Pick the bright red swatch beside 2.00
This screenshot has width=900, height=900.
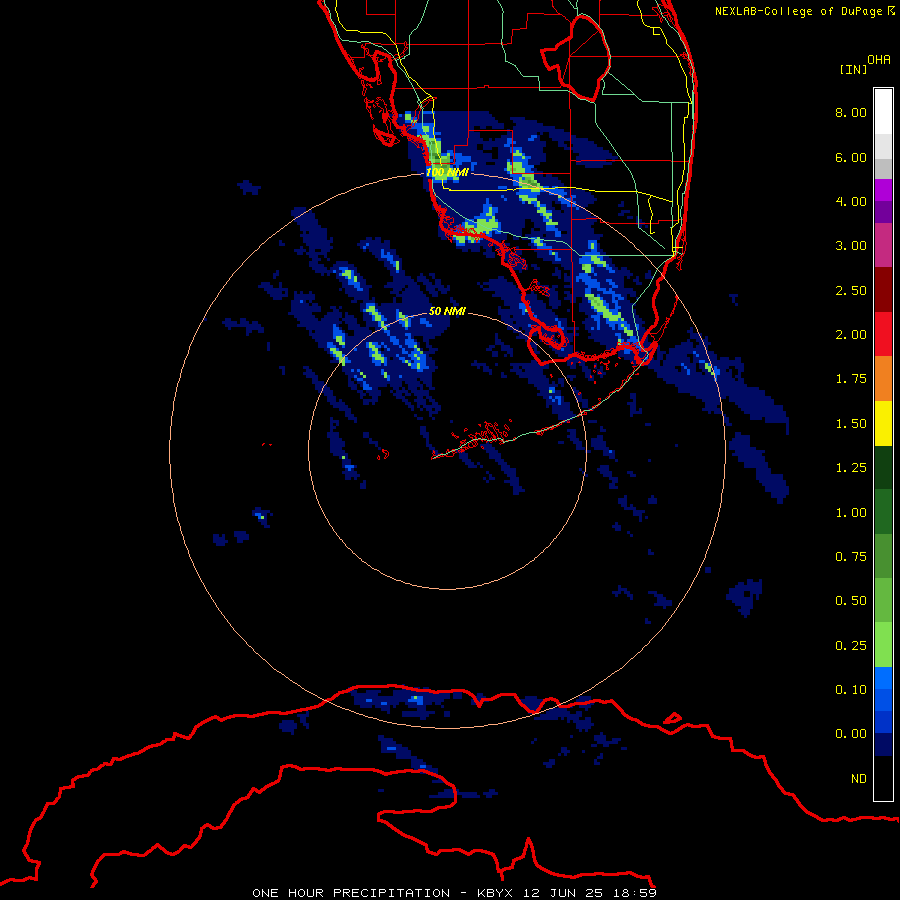click(883, 334)
